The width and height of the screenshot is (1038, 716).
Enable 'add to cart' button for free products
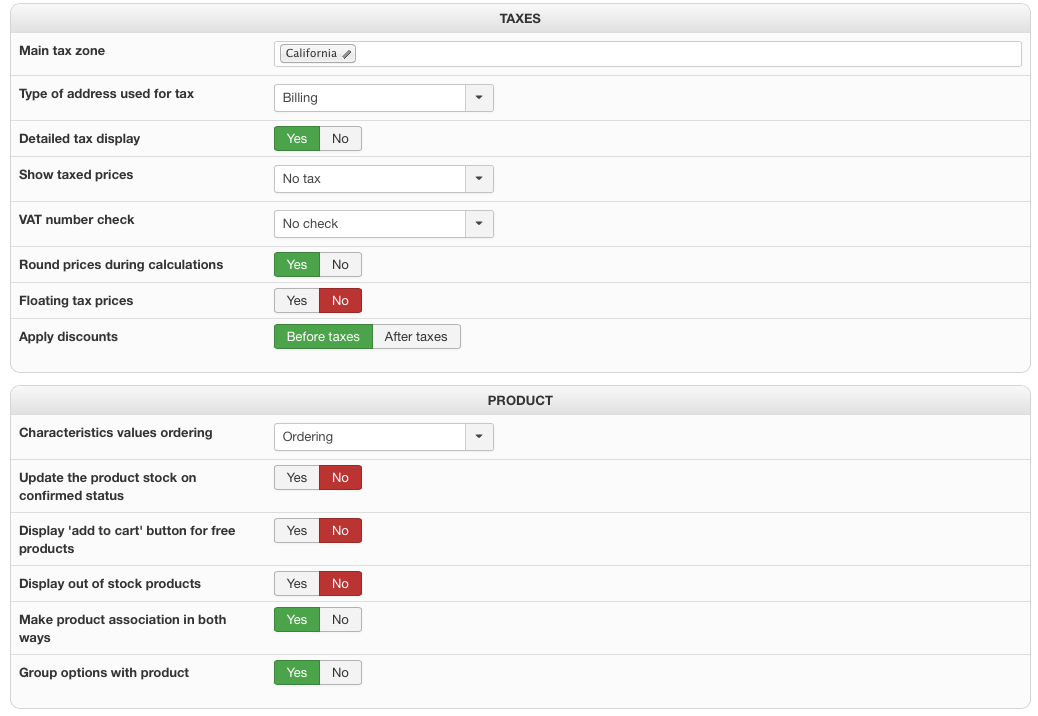pyautogui.click(x=297, y=531)
